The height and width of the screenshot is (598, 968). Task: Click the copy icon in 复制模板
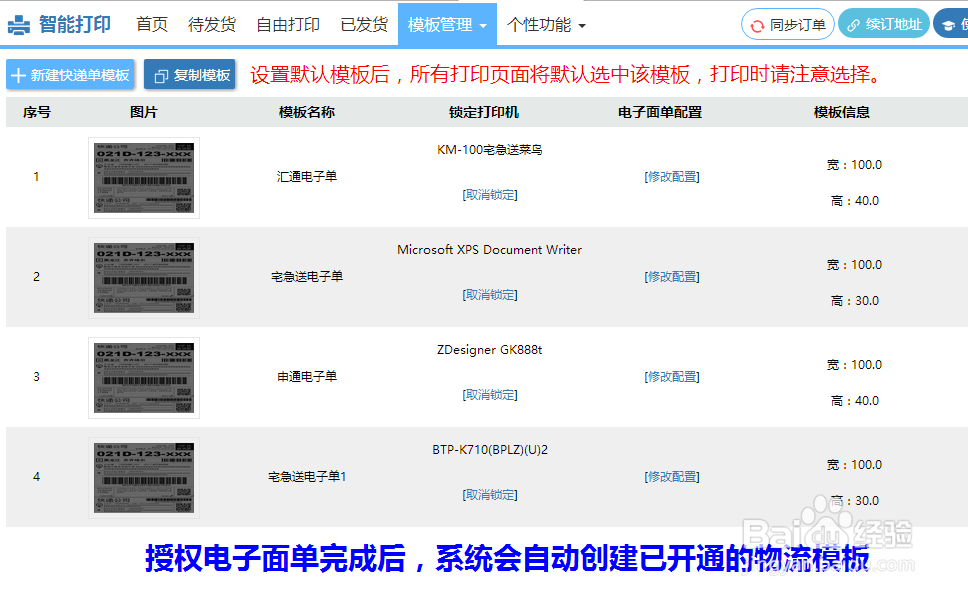tap(161, 76)
